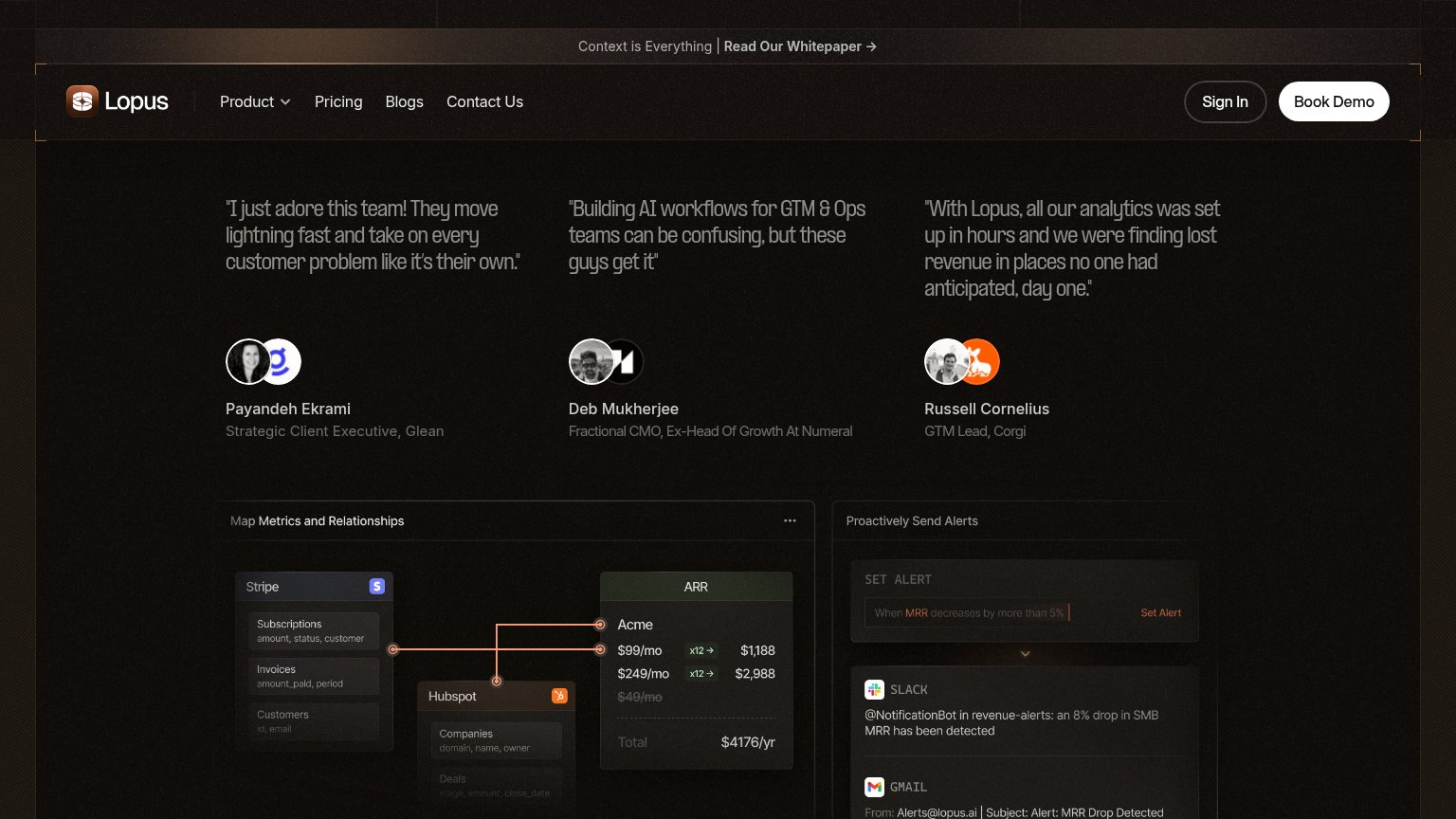Select the Subscriptions row in Stripe card

tap(314, 630)
